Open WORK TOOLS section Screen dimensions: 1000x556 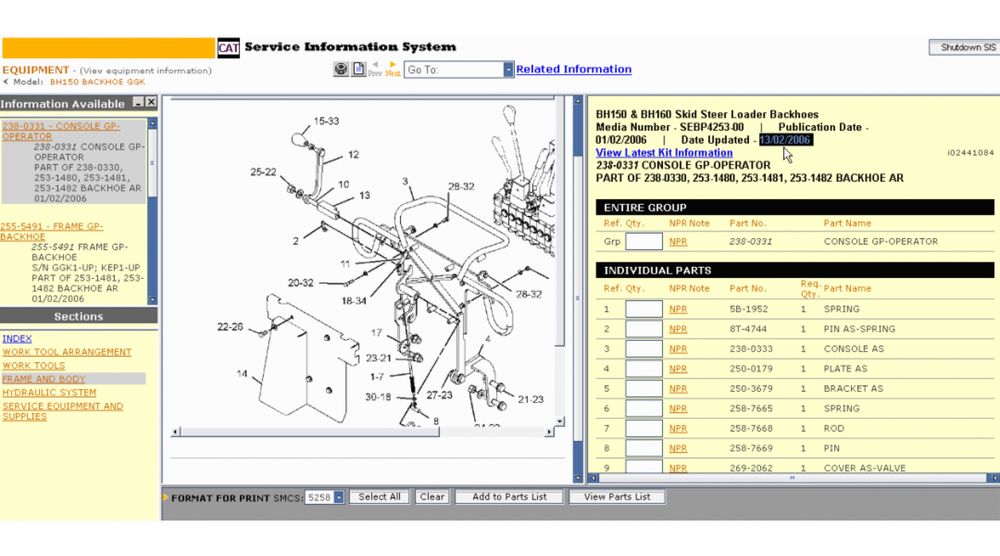pos(34,365)
